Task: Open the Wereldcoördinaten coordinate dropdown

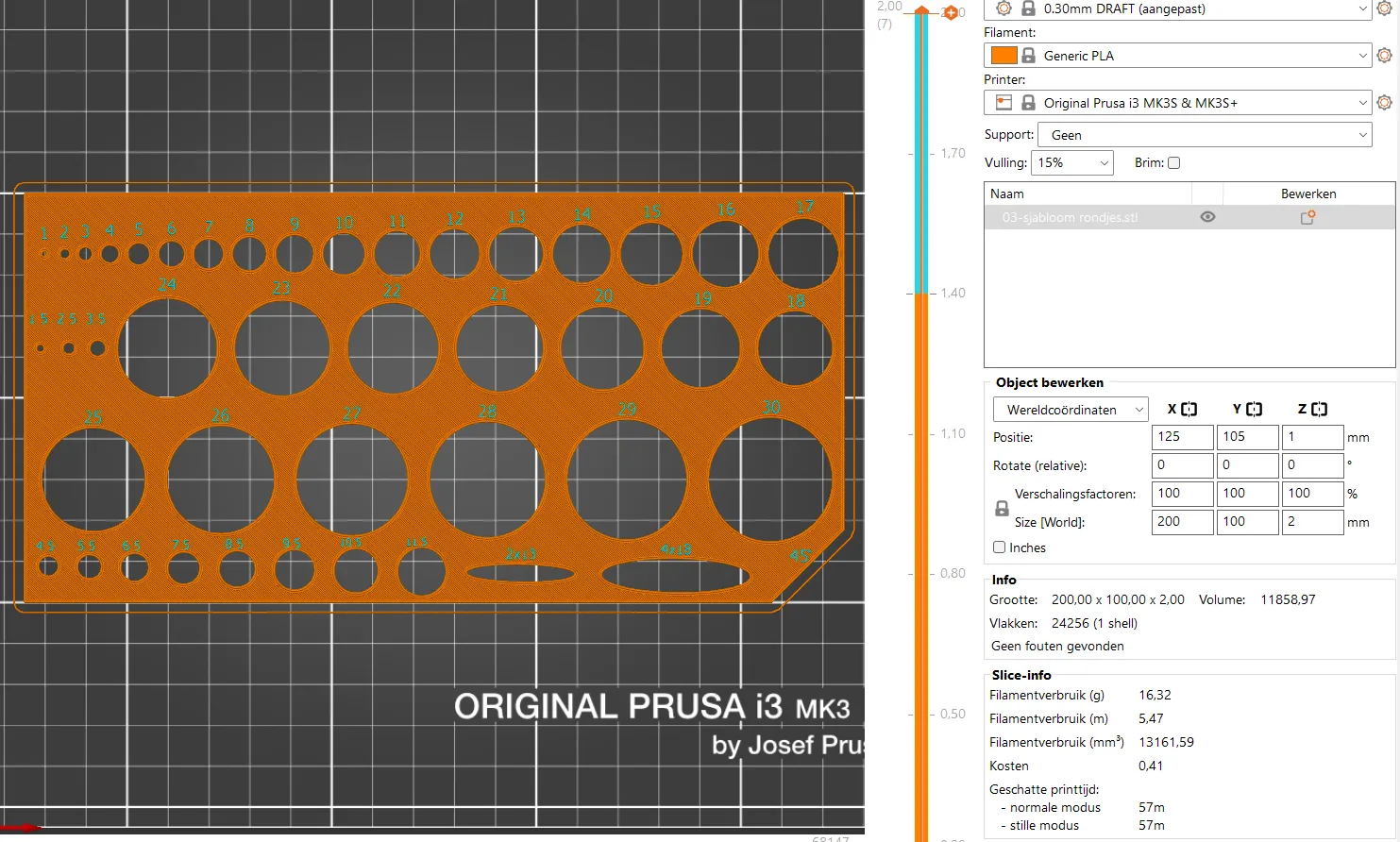Action: [1070, 409]
